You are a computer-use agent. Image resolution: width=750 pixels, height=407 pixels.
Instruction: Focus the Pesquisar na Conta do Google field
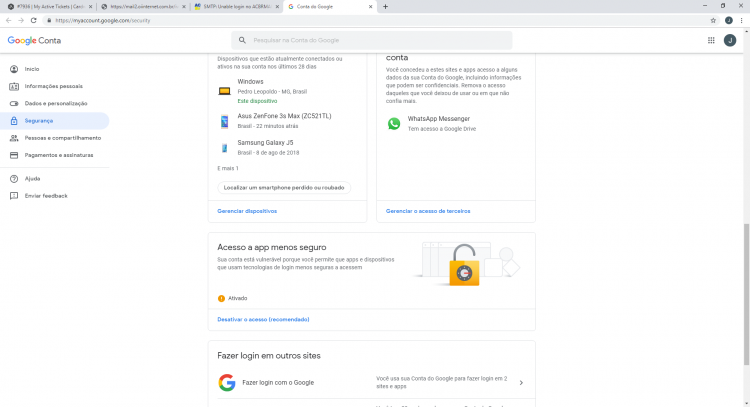372,40
